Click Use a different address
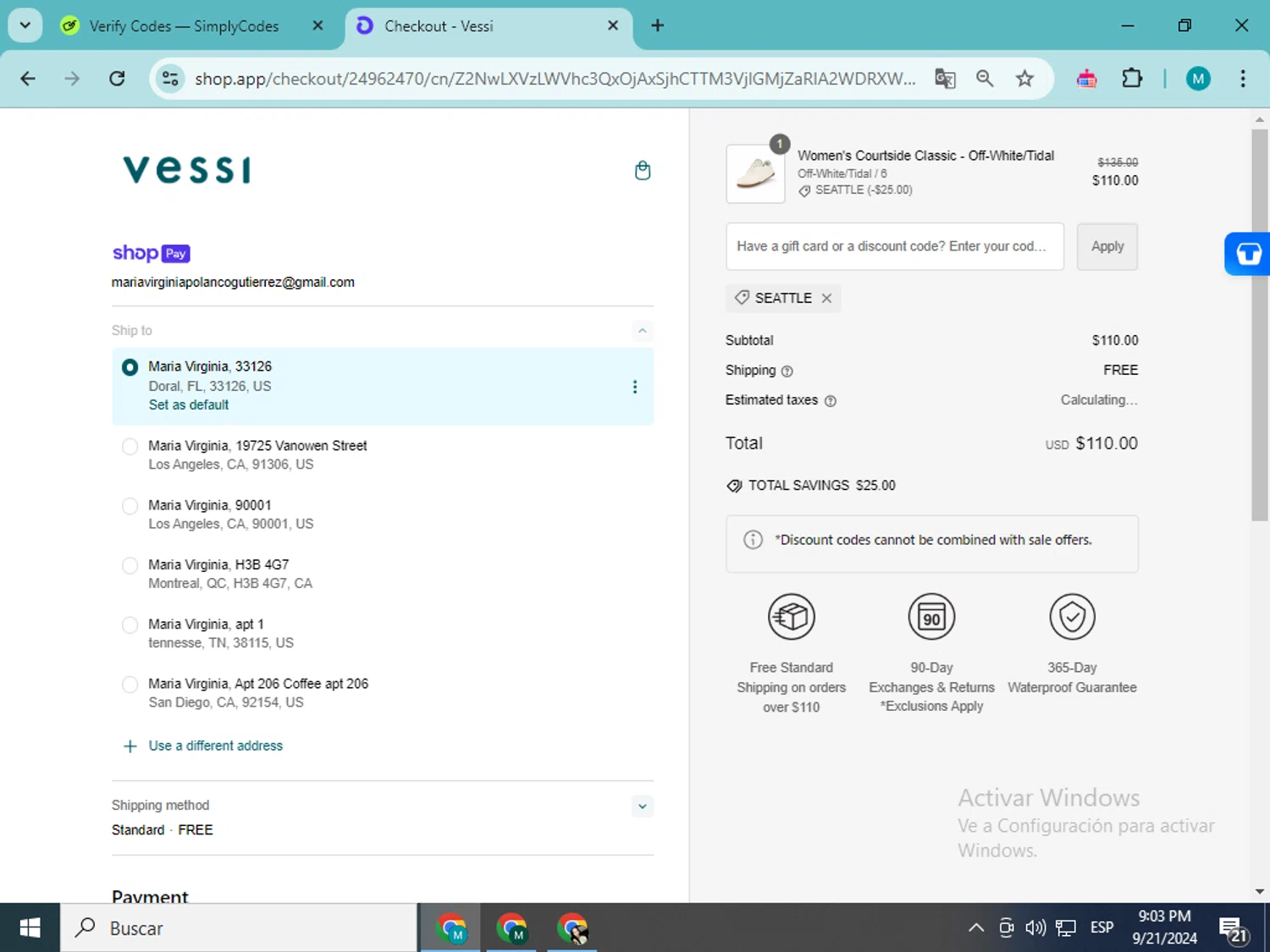1270x952 pixels. (215, 746)
